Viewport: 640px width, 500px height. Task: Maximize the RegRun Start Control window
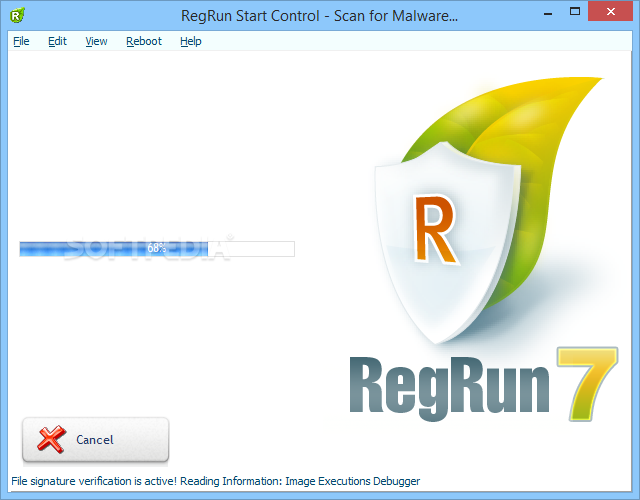(x=575, y=12)
